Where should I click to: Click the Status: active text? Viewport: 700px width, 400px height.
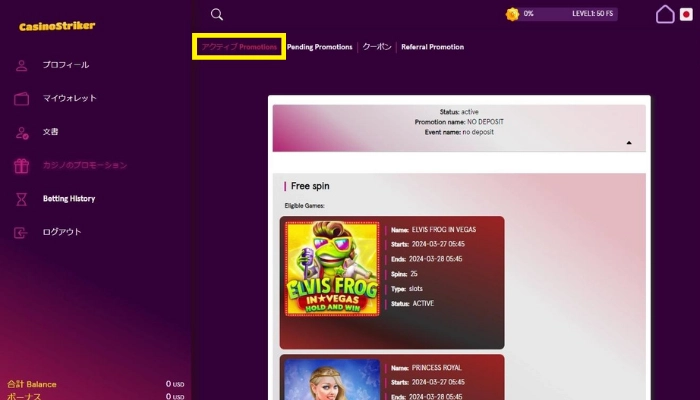[x=459, y=112]
